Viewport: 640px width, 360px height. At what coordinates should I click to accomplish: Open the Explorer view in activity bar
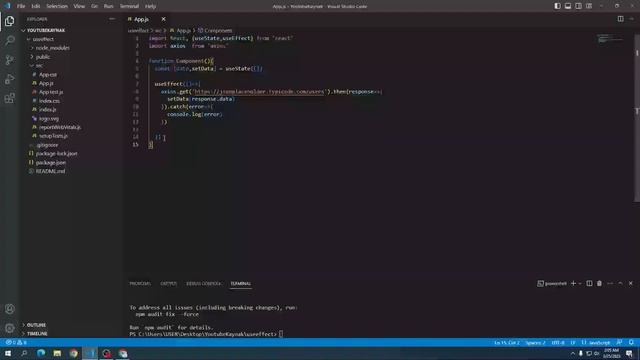tap(9, 21)
